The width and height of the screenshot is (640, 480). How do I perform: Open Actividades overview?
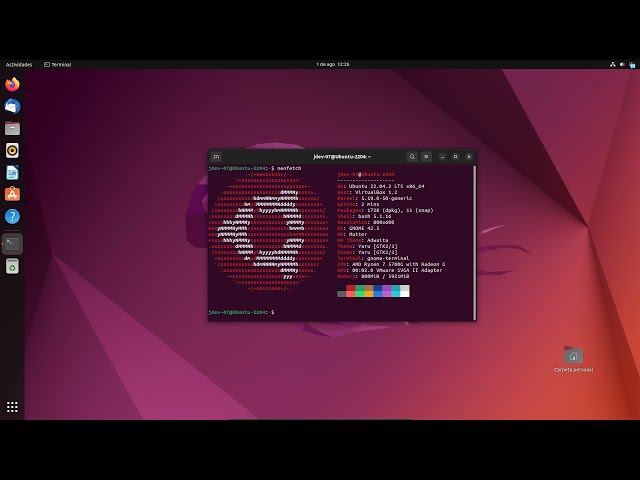point(19,64)
